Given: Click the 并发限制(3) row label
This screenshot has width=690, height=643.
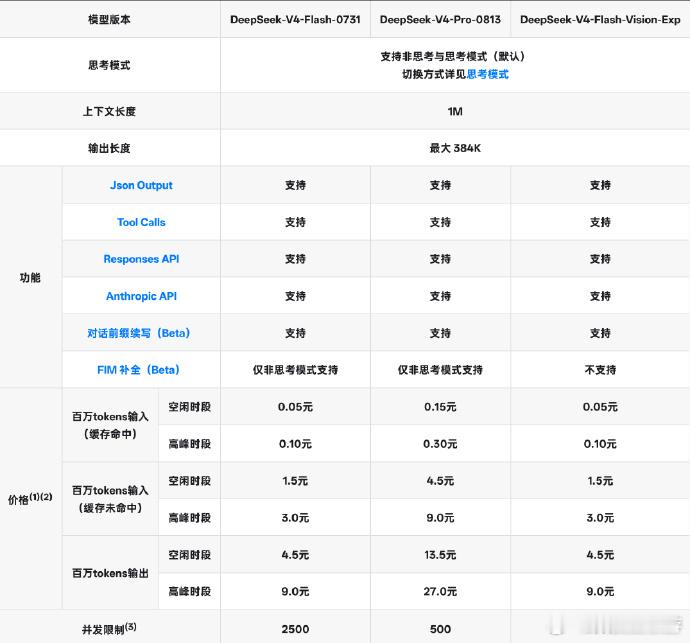Looking at the screenshot, I should click(x=109, y=628).
